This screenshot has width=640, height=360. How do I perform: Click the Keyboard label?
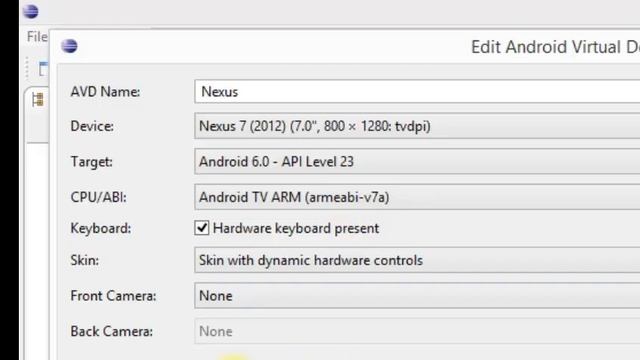pyautogui.click(x=101, y=228)
